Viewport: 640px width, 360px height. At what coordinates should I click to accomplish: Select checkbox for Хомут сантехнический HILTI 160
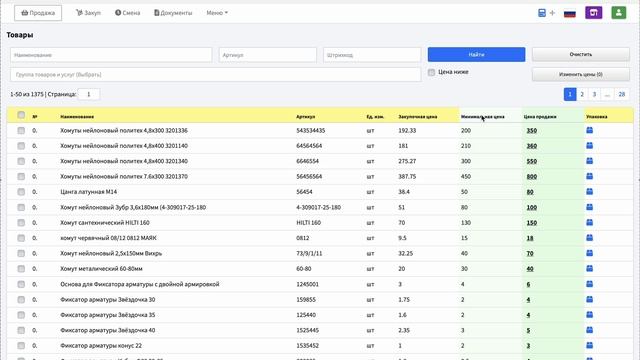pyautogui.click(x=21, y=222)
